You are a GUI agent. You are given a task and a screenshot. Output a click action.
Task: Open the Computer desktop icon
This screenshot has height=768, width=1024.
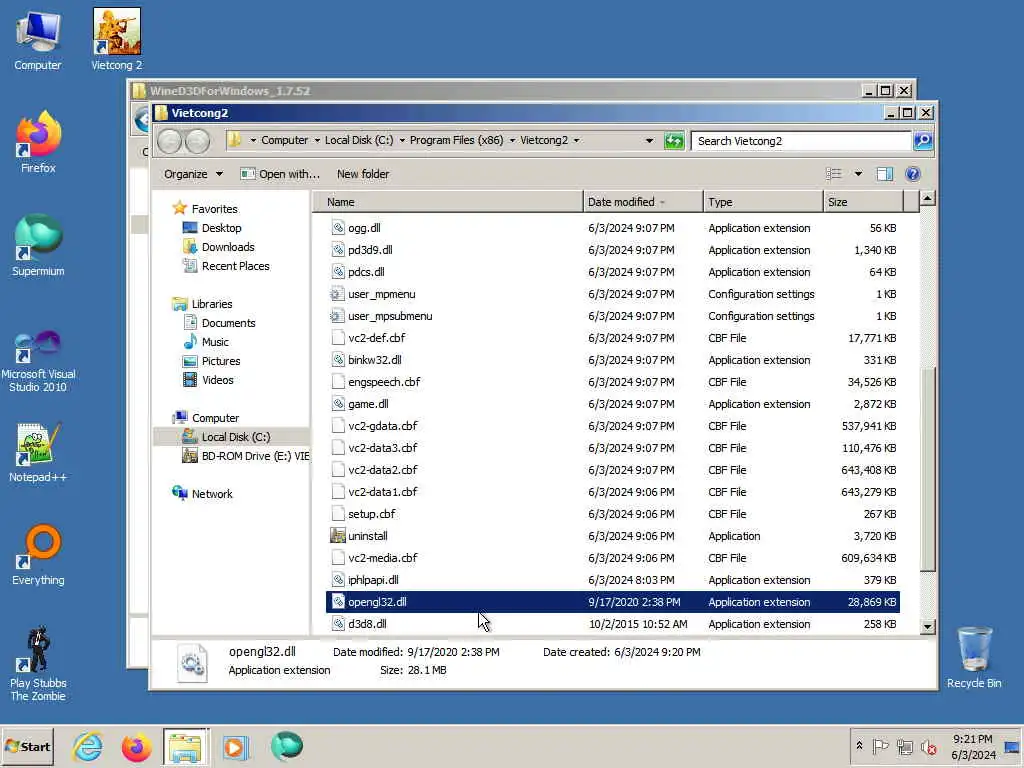[38, 39]
